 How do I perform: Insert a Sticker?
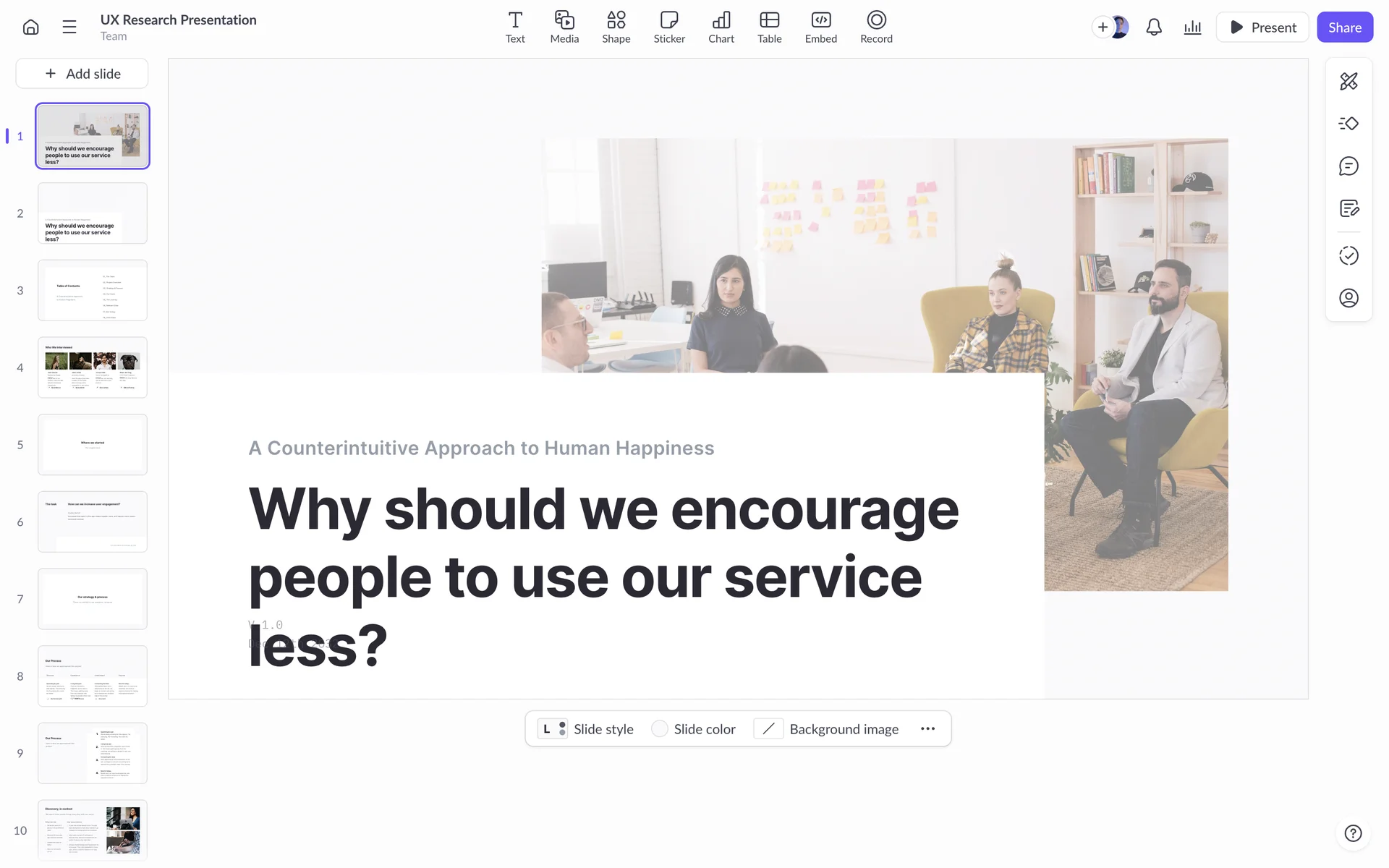pyautogui.click(x=669, y=27)
